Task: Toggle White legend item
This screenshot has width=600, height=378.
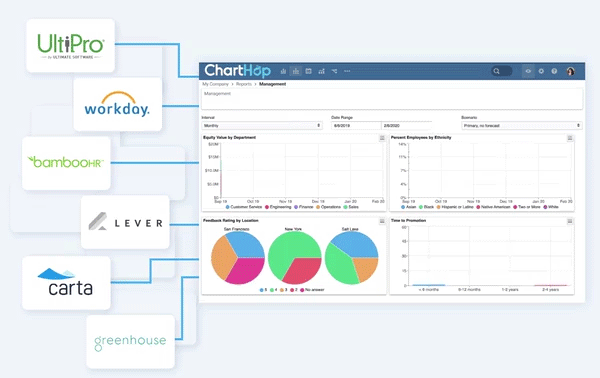Action: 551,207
